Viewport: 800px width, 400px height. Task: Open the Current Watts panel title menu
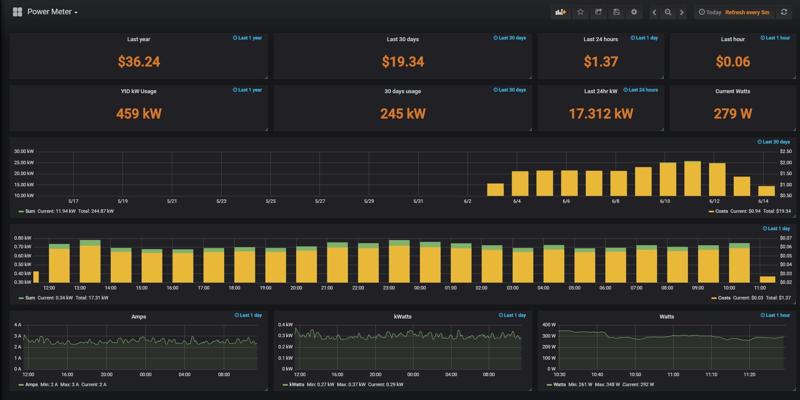click(x=732, y=91)
